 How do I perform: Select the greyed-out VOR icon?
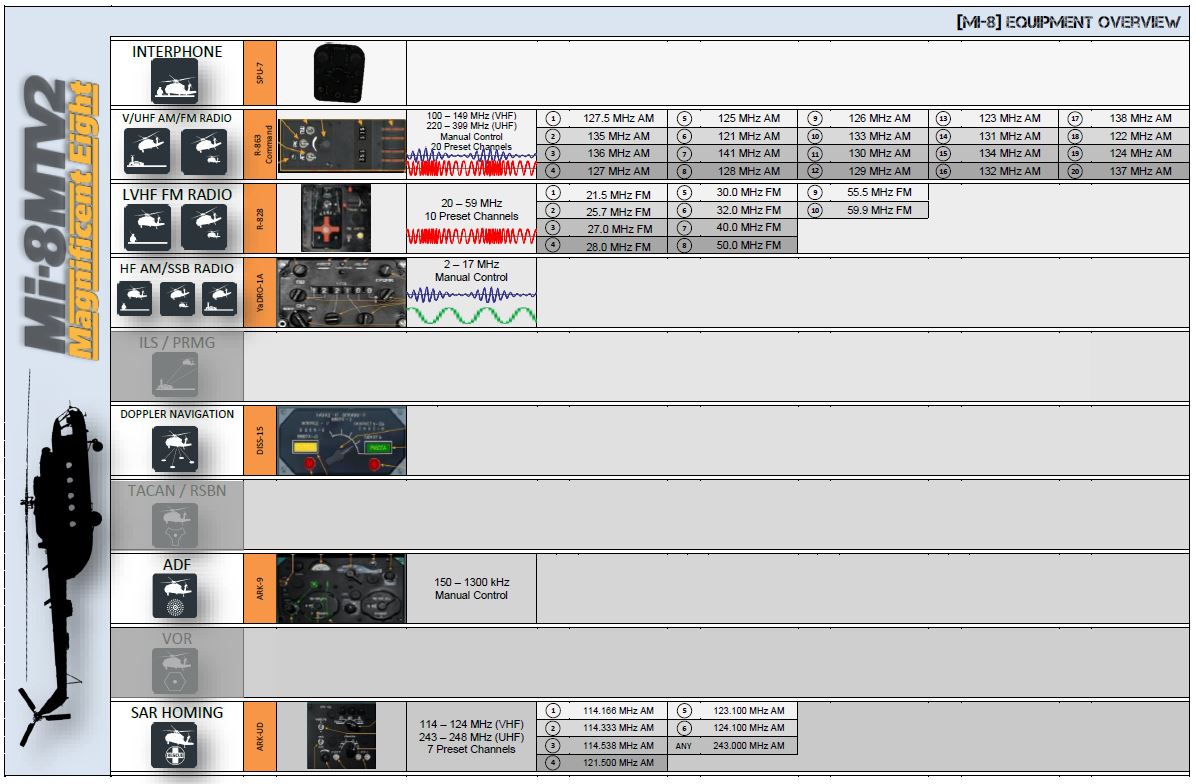[x=175, y=671]
